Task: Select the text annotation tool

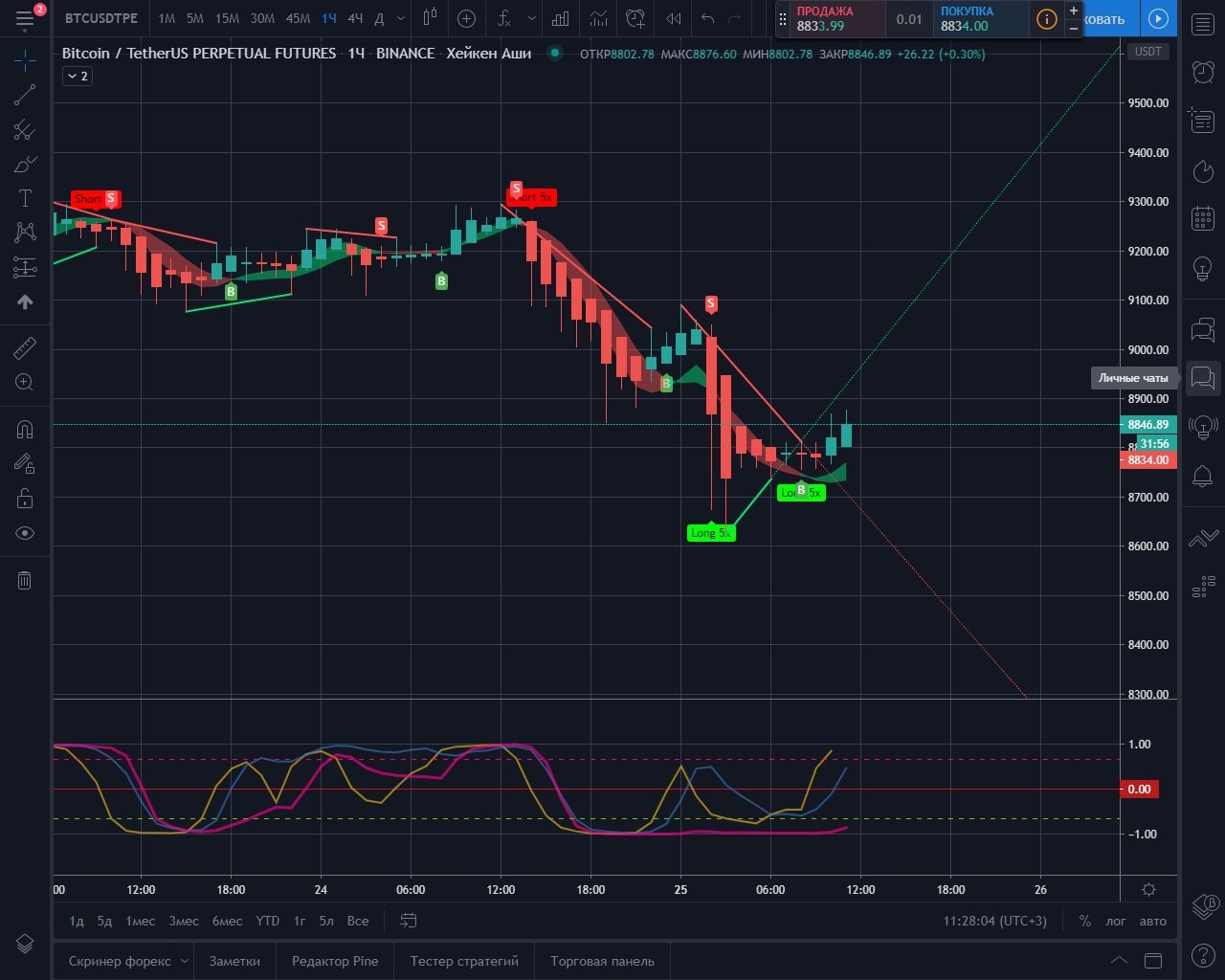Action: pyautogui.click(x=25, y=198)
